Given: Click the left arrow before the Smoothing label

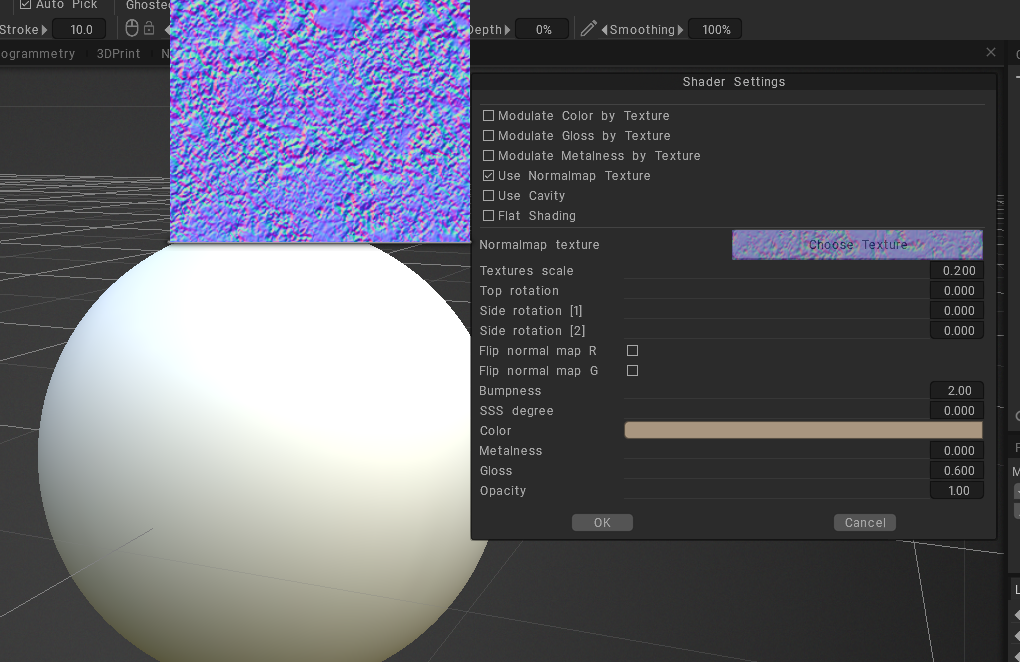Looking at the screenshot, I should click(604, 30).
